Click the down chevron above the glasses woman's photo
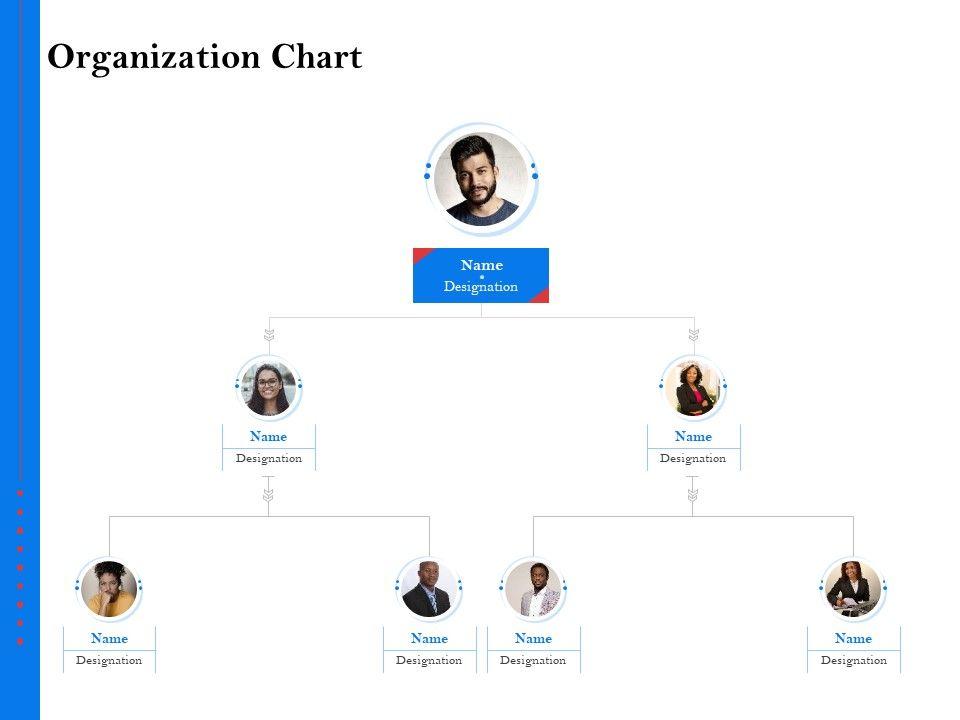The width and height of the screenshot is (960, 720). [x=269, y=336]
